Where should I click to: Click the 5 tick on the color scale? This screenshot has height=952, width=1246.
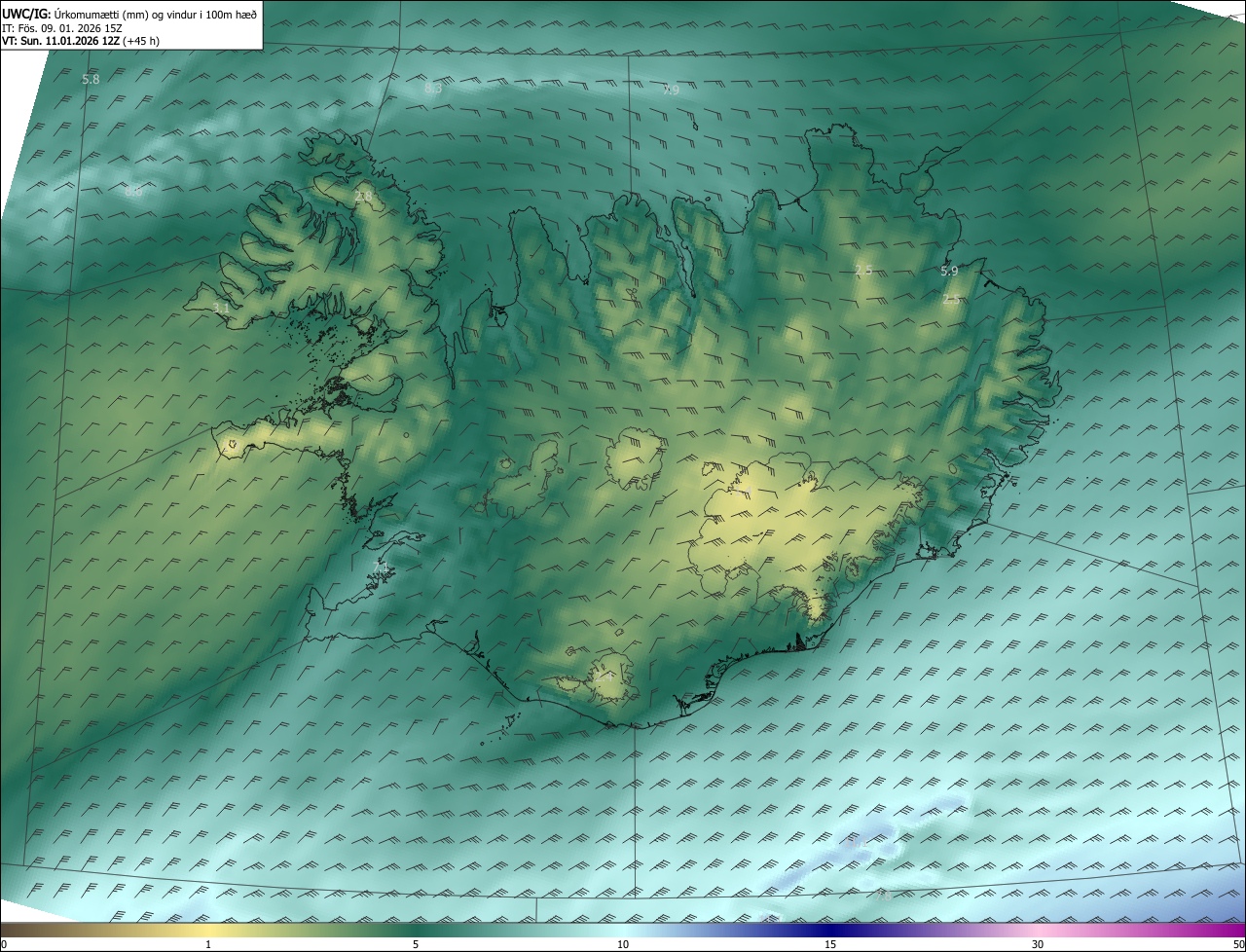tap(416, 944)
